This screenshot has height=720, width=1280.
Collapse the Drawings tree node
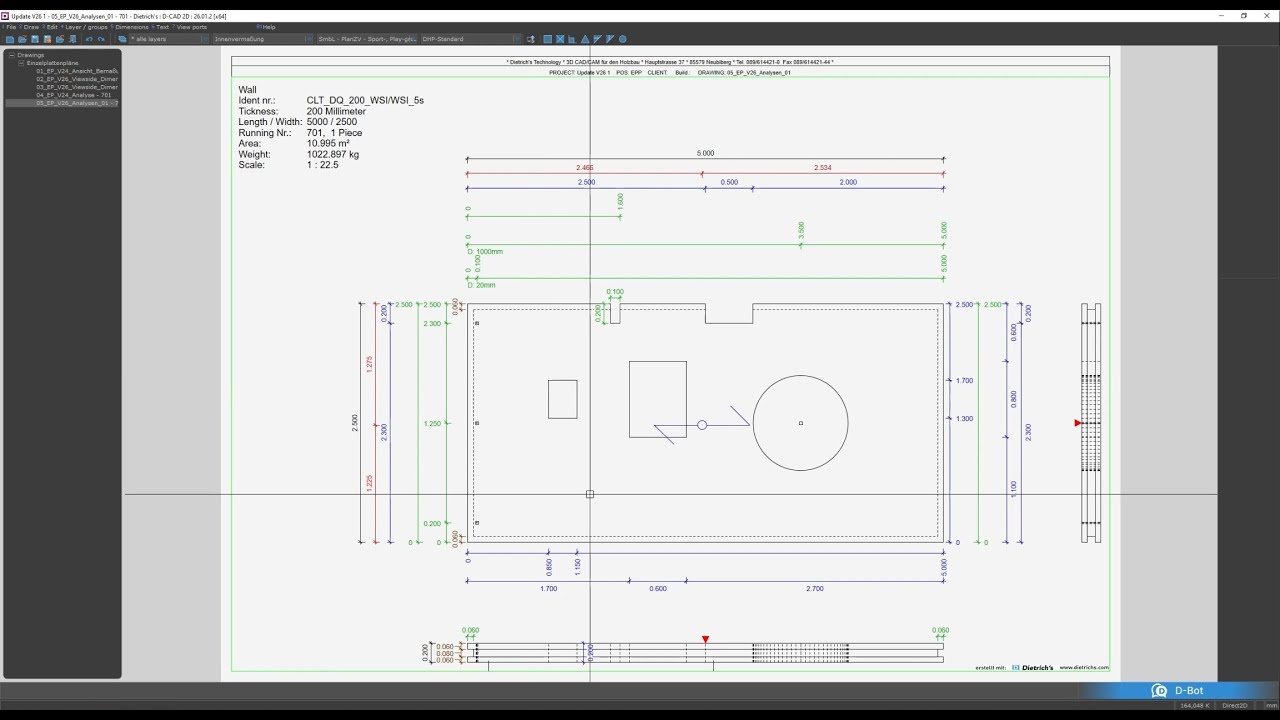click(11, 55)
